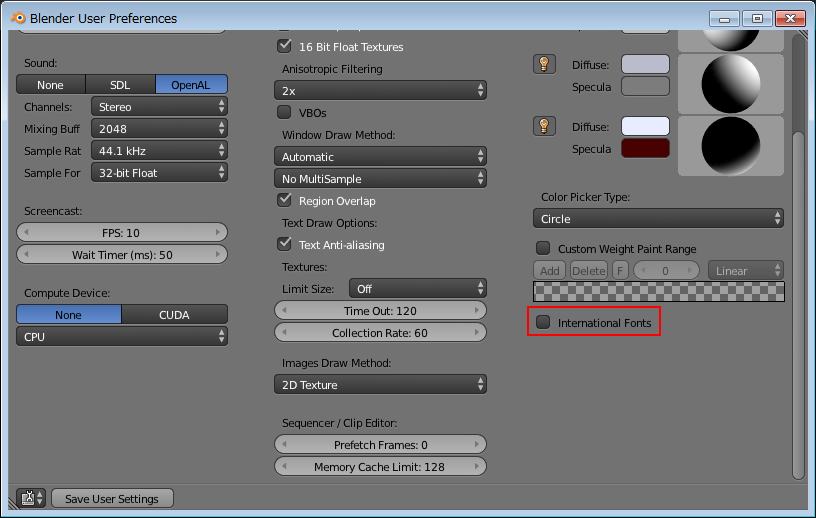Click the Prefetch Frames: 0 field
816x518 pixels.
click(x=380, y=445)
